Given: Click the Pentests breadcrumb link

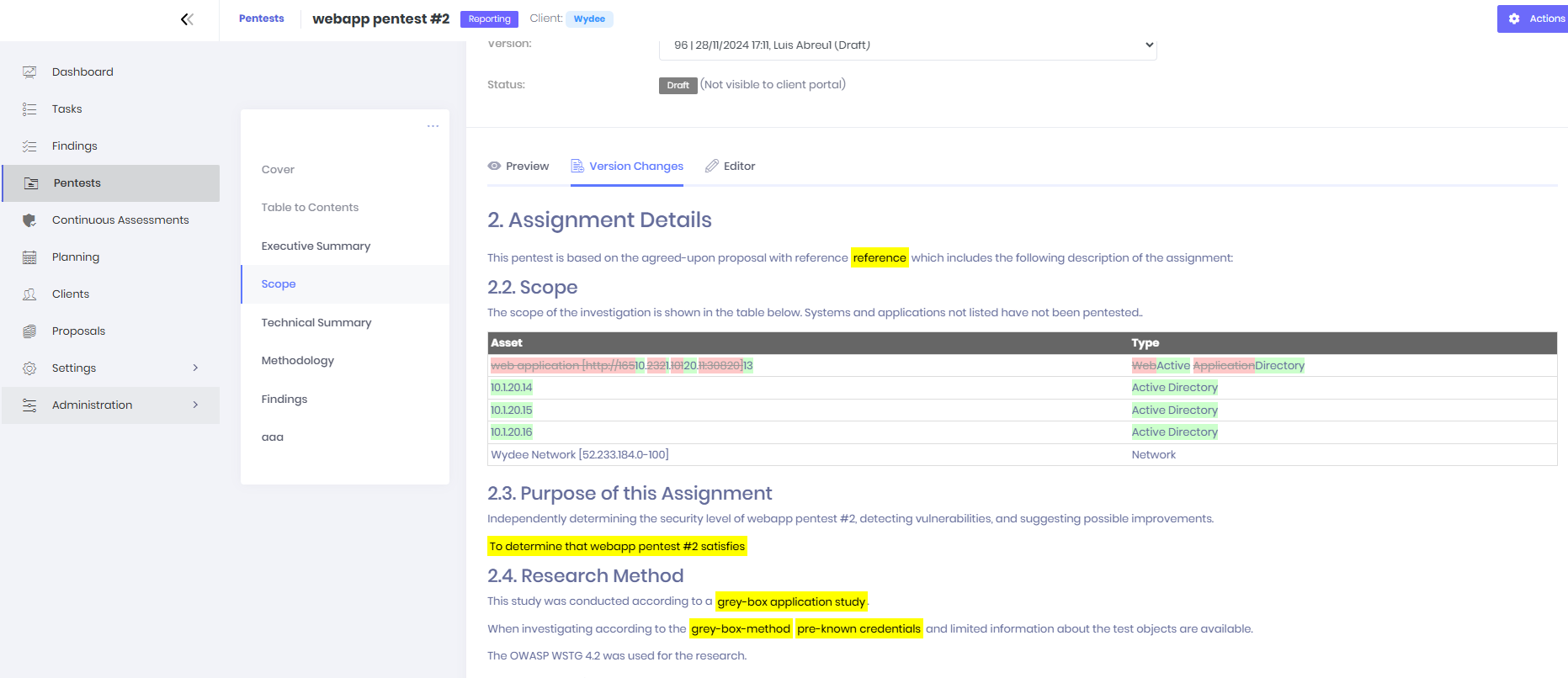Looking at the screenshot, I should pos(261,19).
